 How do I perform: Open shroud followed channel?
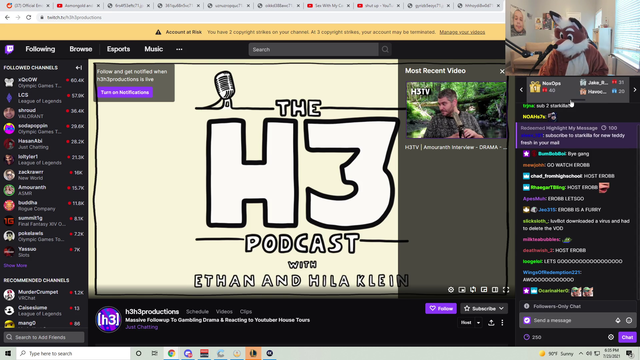click(x=44, y=113)
